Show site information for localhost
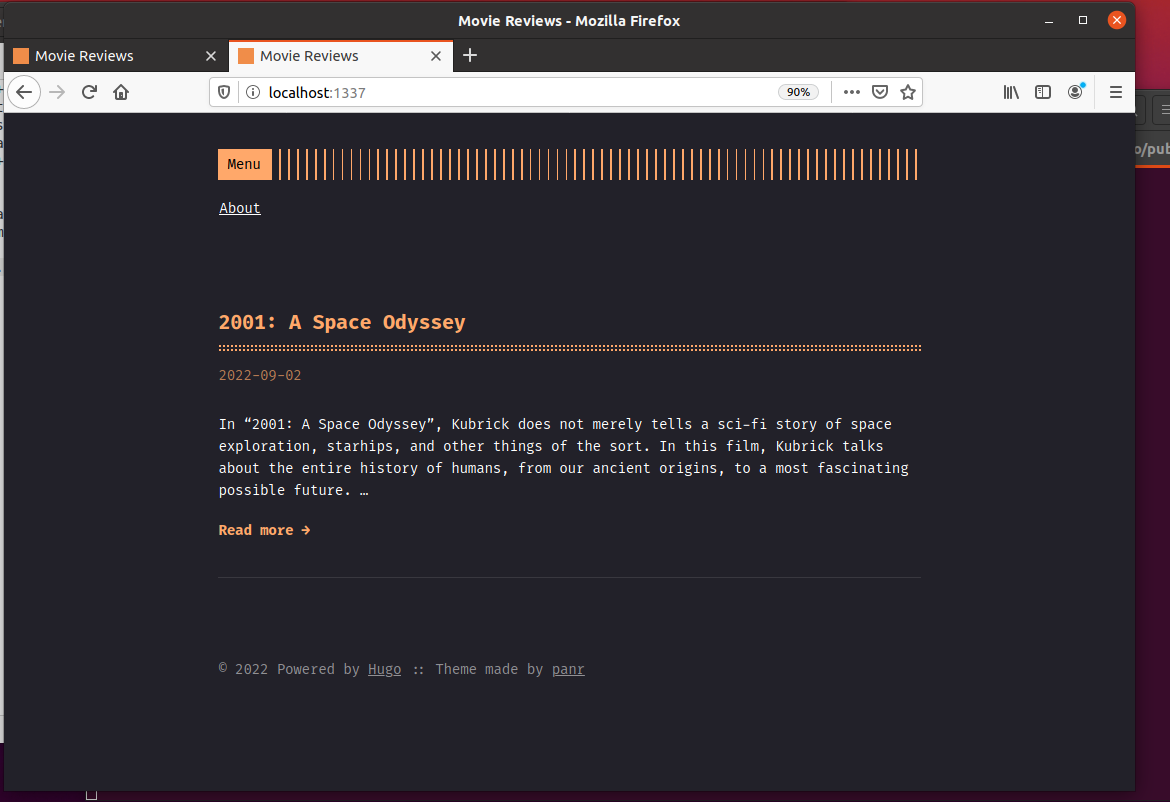 [x=253, y=93]
